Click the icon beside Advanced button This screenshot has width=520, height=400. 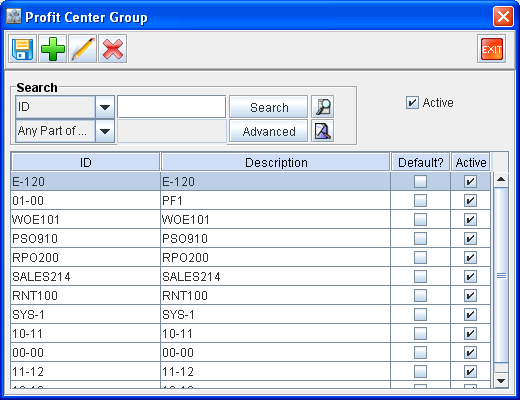coord(323,131)
